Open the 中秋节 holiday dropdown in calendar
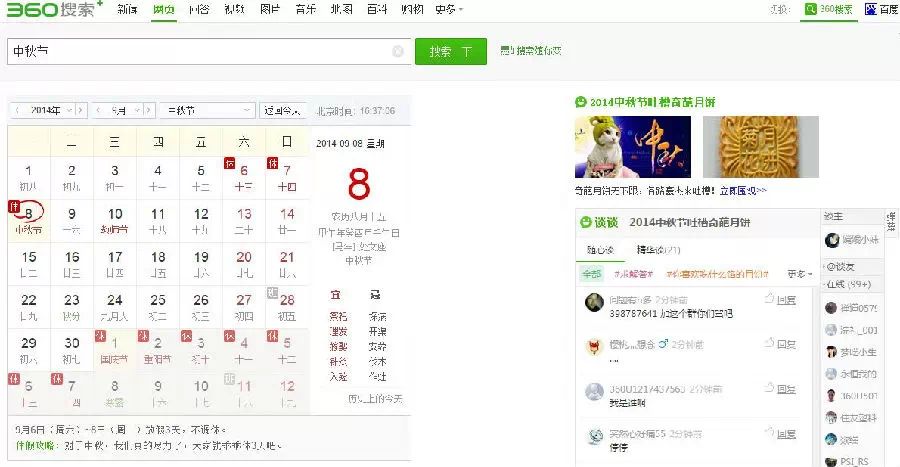Screen dimensions: 900x467 [207, 110]
